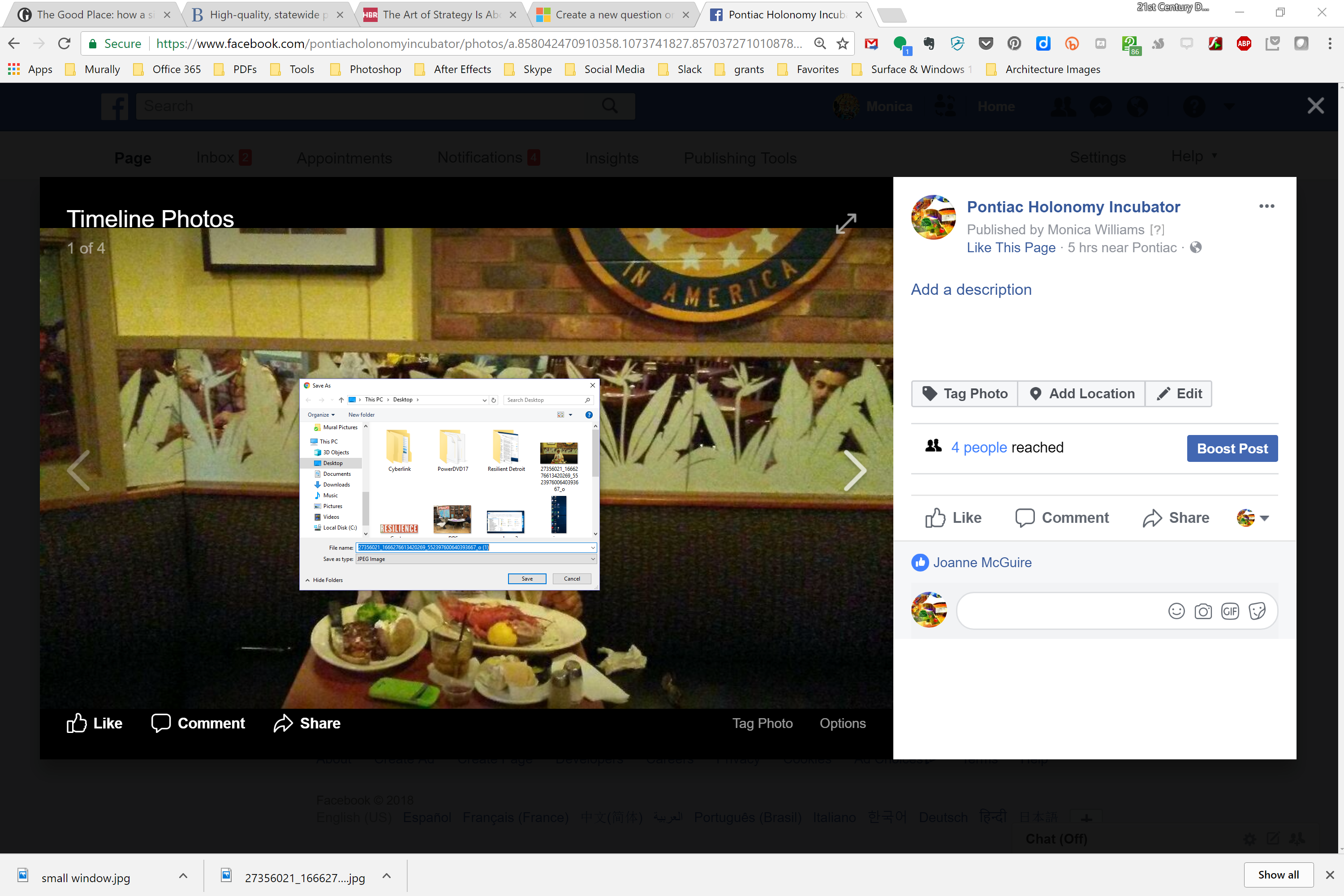
Task: Click the Acrobat PDF extension icon
Action: coord(1215,43)
